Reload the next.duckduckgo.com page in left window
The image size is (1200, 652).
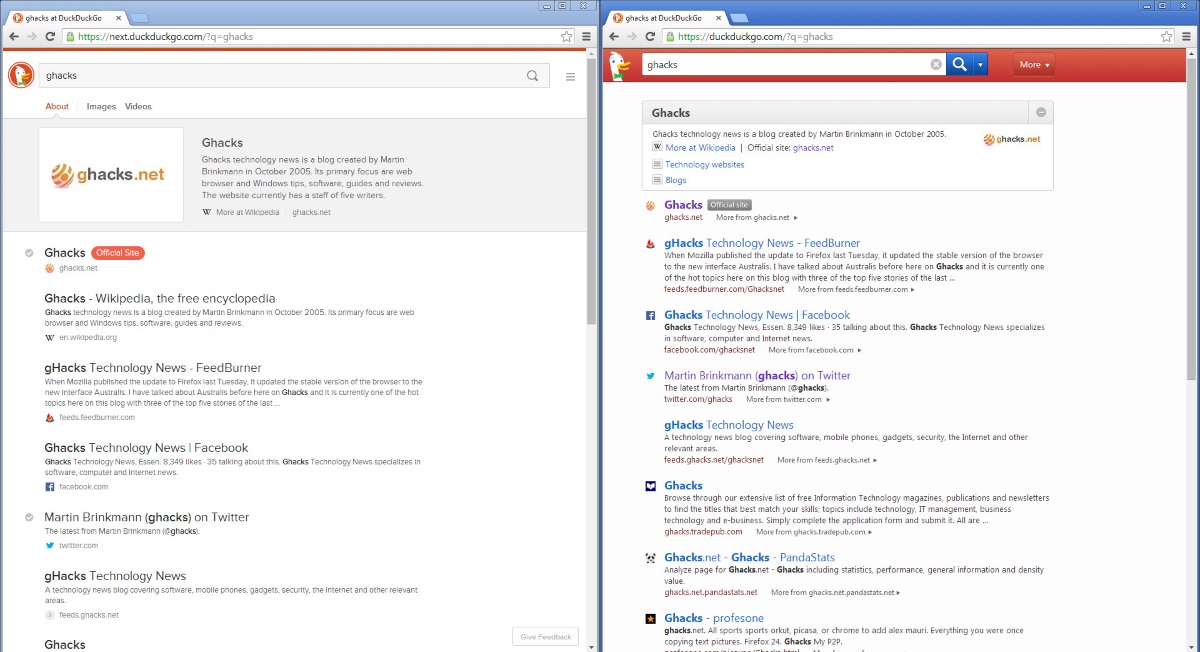[50, 36]
